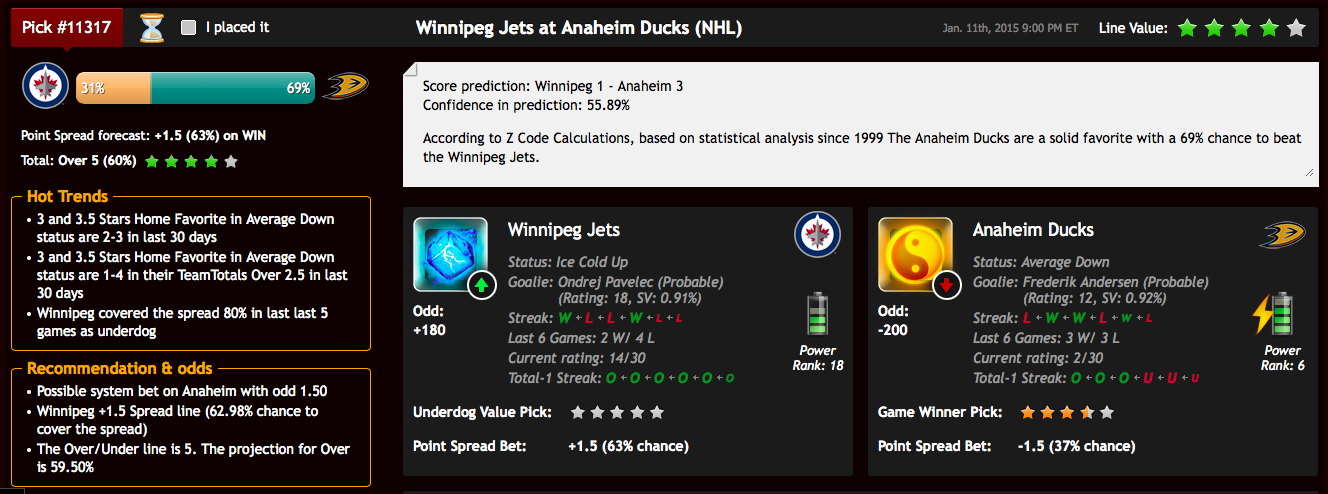Click the Winnipeg Ice Cold Up status icon

point(450,254)
